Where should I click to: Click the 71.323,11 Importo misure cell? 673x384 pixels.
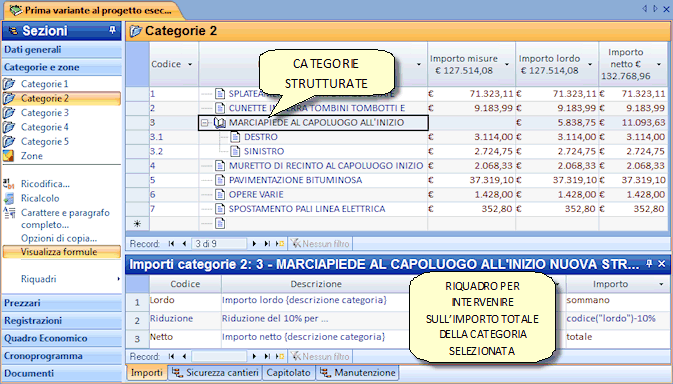click(x=471, y=94)
